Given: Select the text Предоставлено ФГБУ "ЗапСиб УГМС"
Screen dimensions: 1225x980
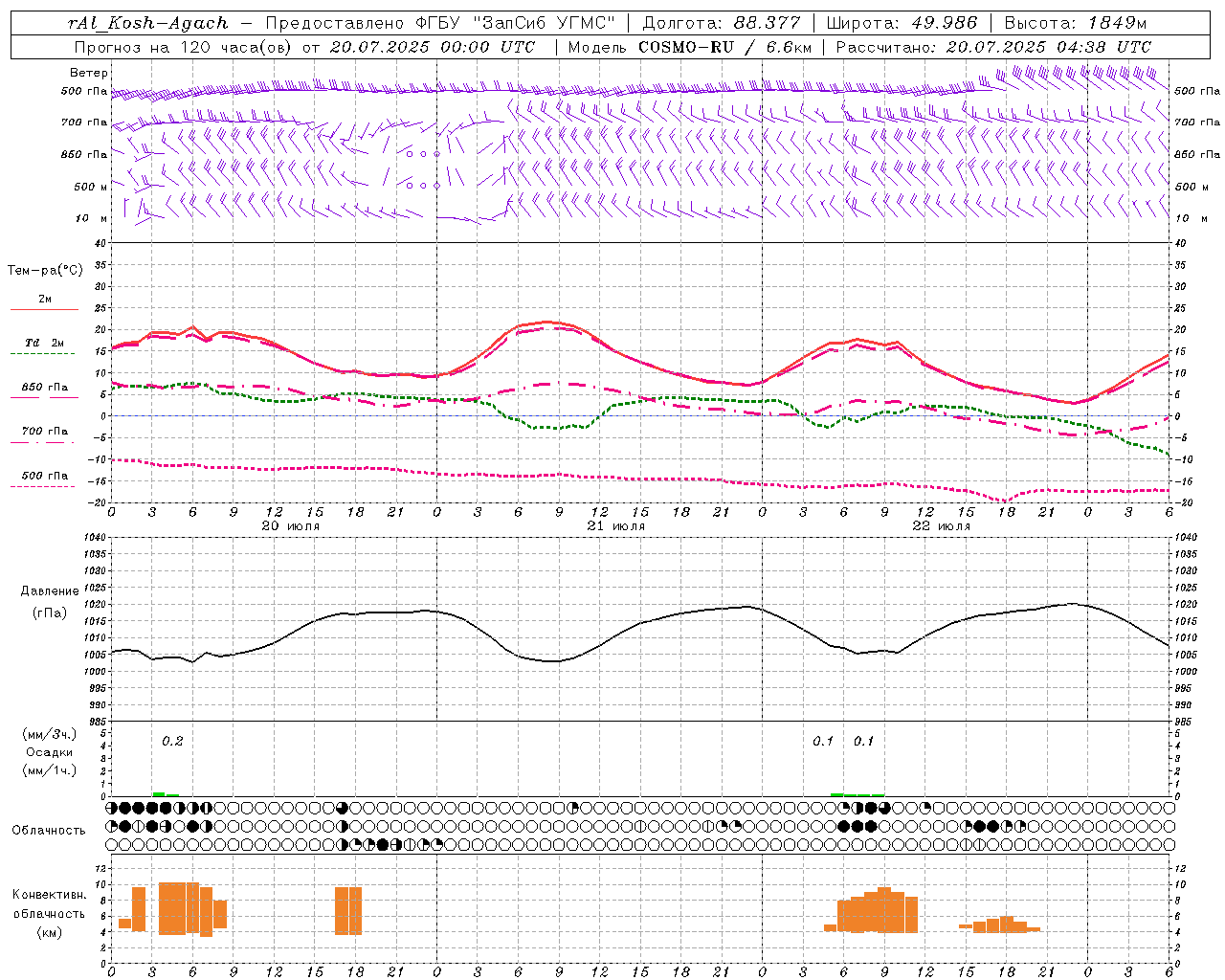Looking at the screenshot, I should [x=439, y=23].
